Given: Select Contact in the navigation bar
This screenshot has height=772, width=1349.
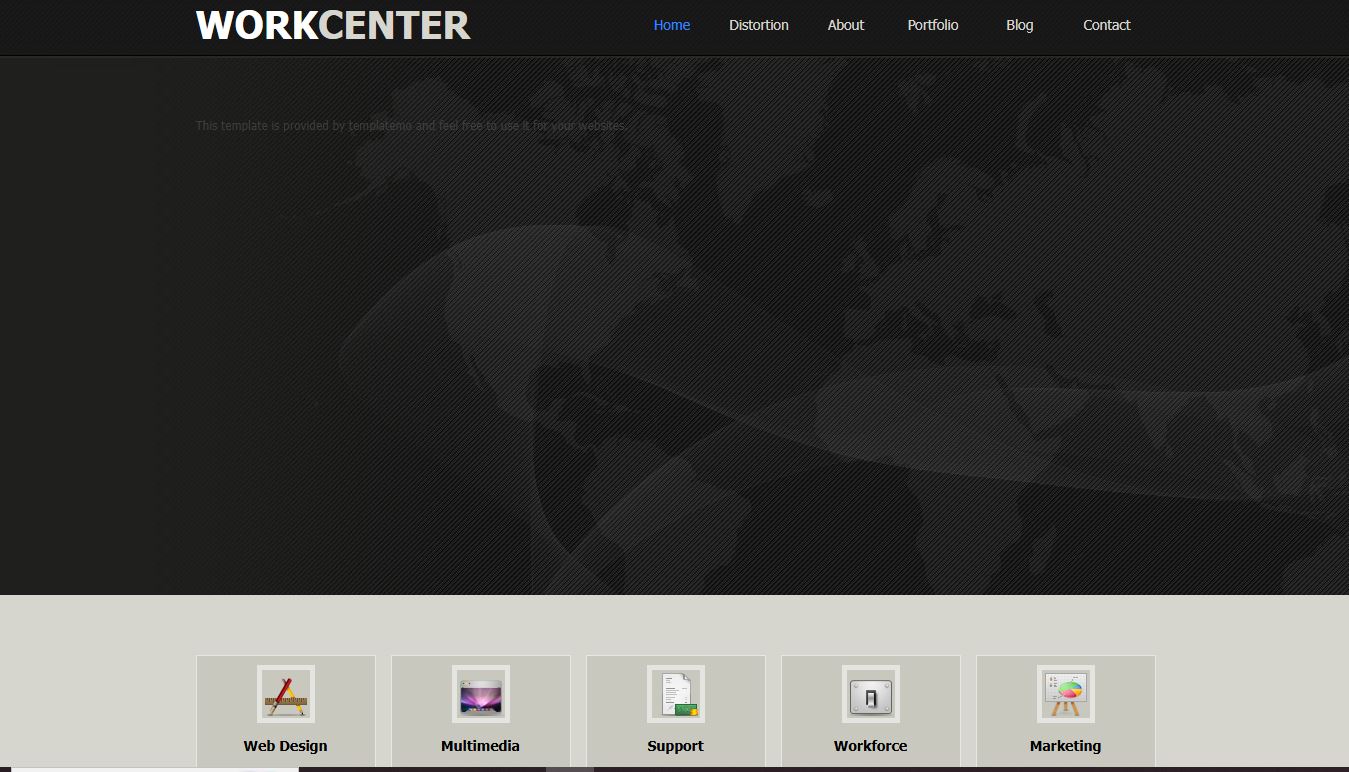Looking at the screenshot, I should point(1106,25).
